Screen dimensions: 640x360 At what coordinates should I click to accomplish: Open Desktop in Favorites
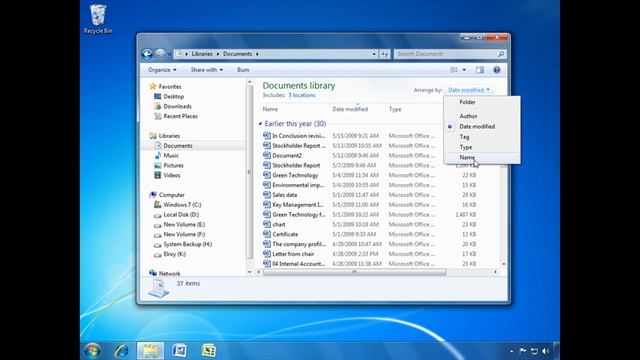tap(173, 96)
